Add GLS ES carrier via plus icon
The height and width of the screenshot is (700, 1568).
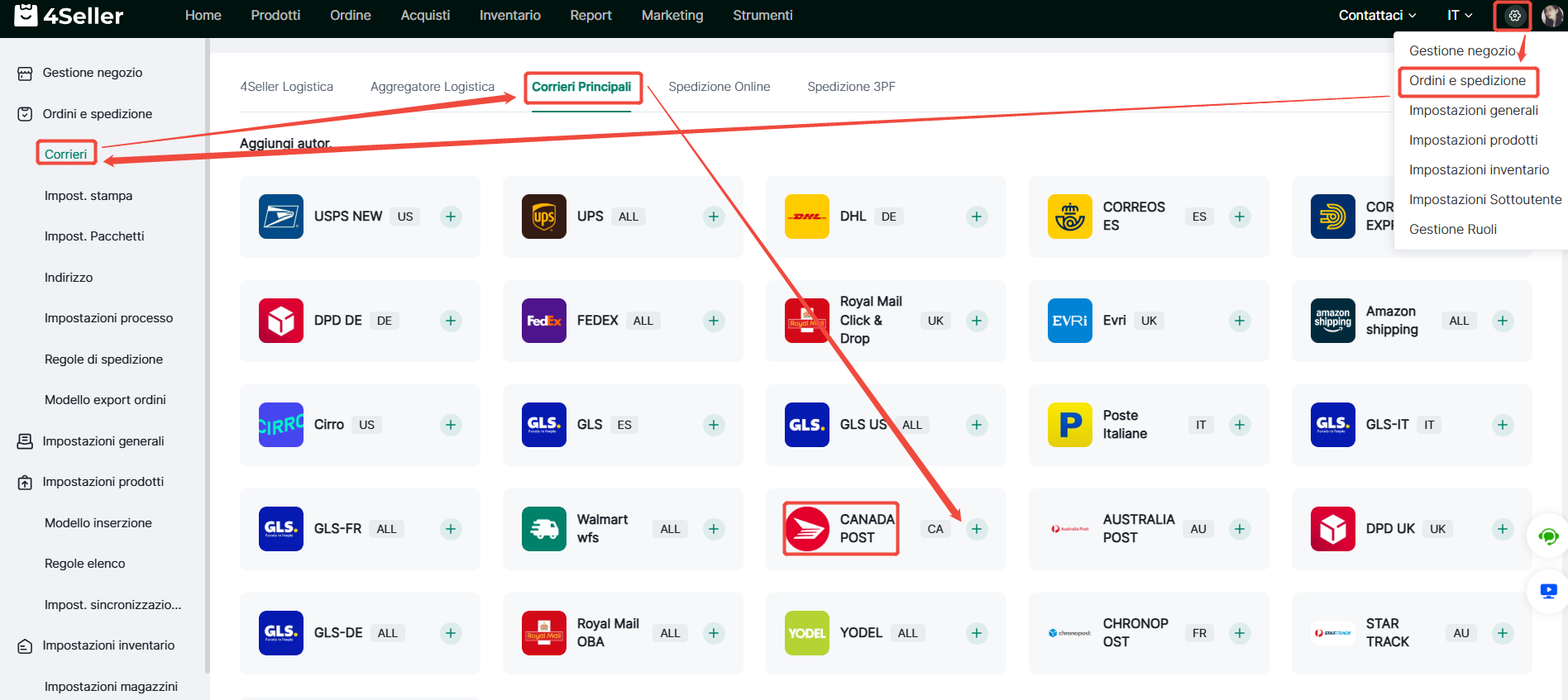point(714,425)
